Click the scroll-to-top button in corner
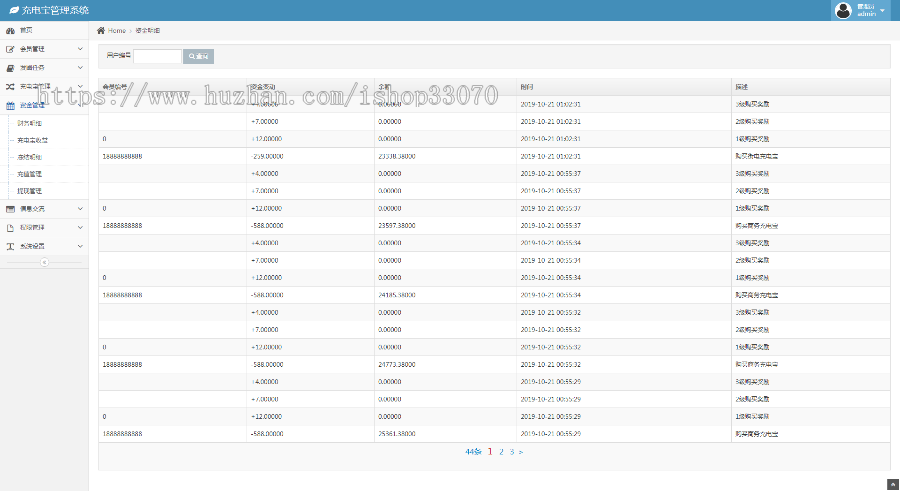Image resolution: width=900 pixels, height=491 pixels. [x=893, y=485]
